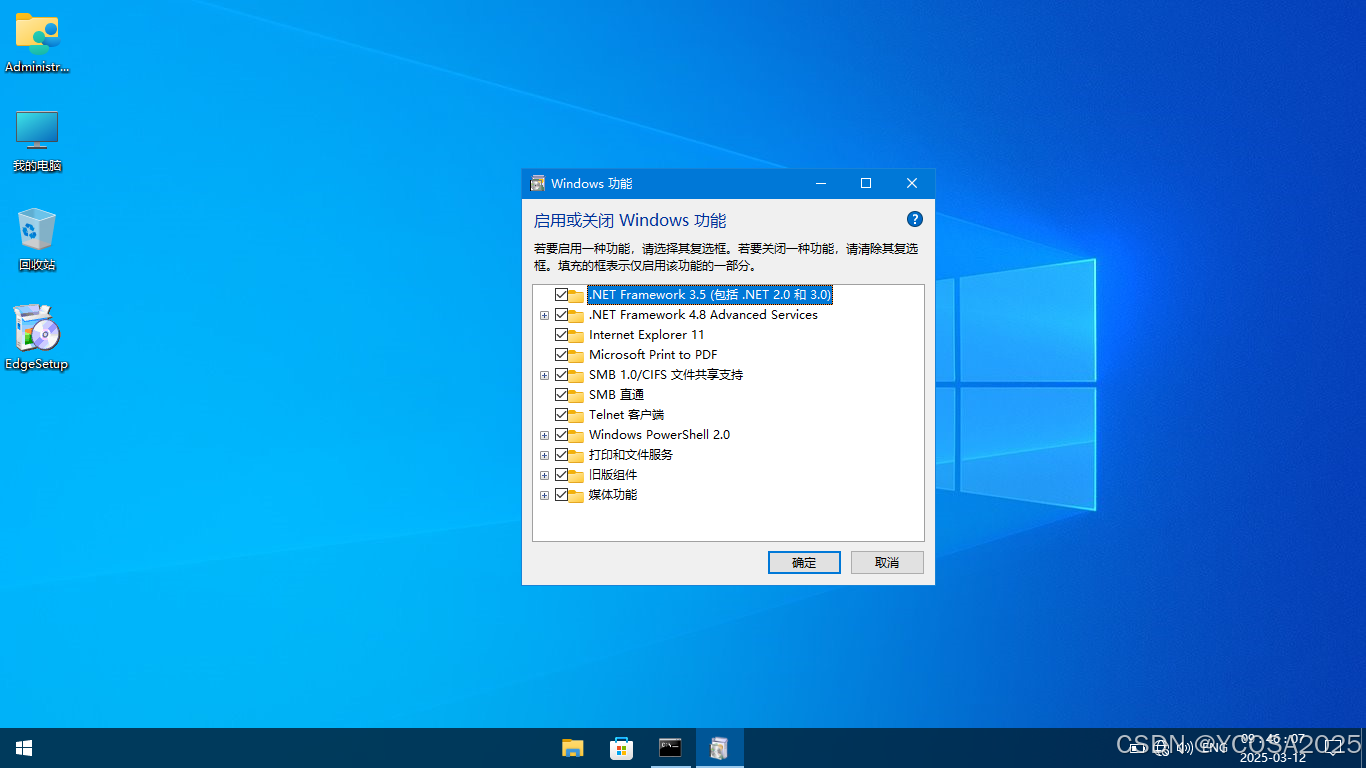This screenshot has height=768, width=1366.
Task: Uncheck .NET Framework 4.8 Advanced Services checkbox
Action: coord(561,315)
